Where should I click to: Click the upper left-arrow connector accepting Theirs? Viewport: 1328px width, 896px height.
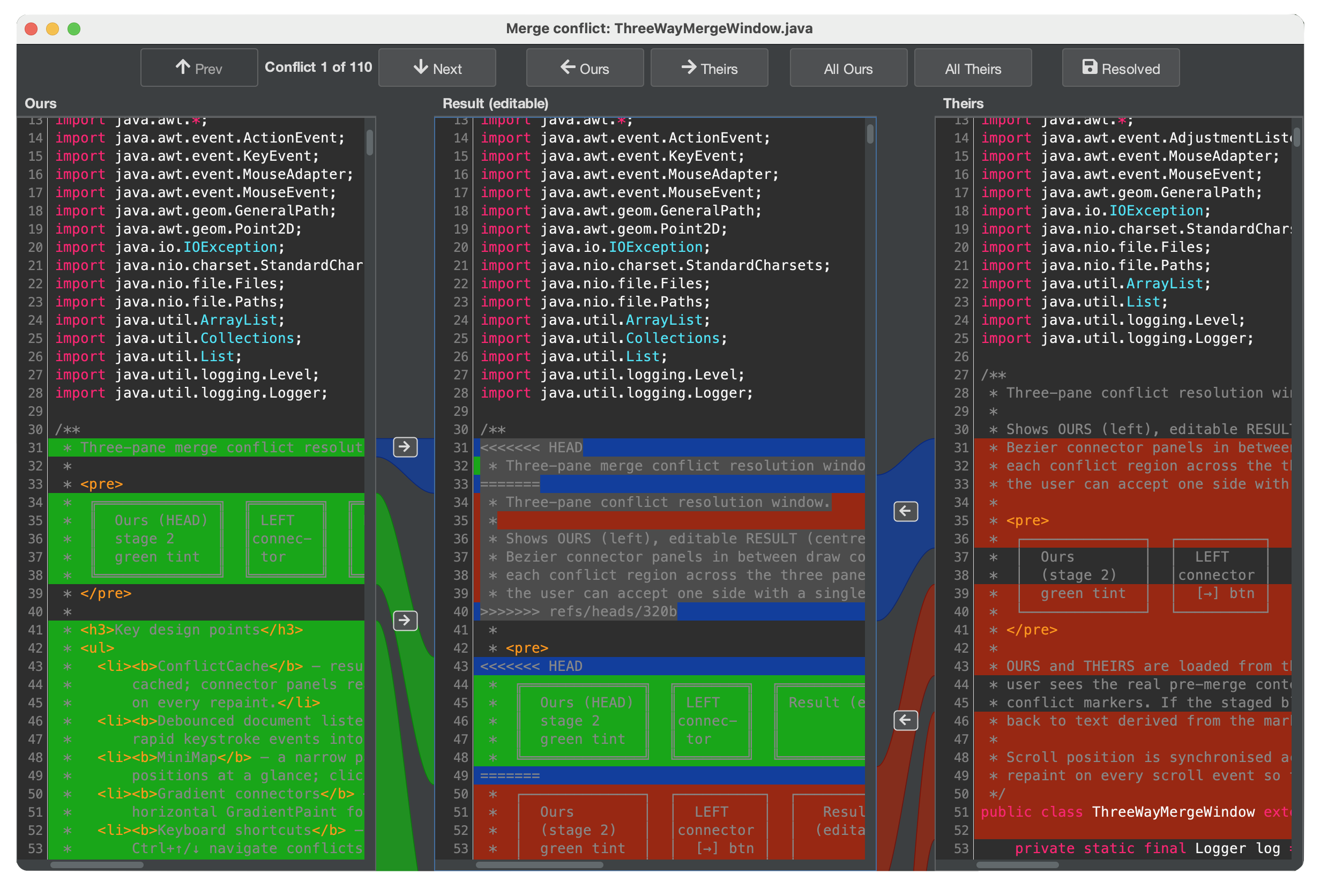(x=905, y=512)
